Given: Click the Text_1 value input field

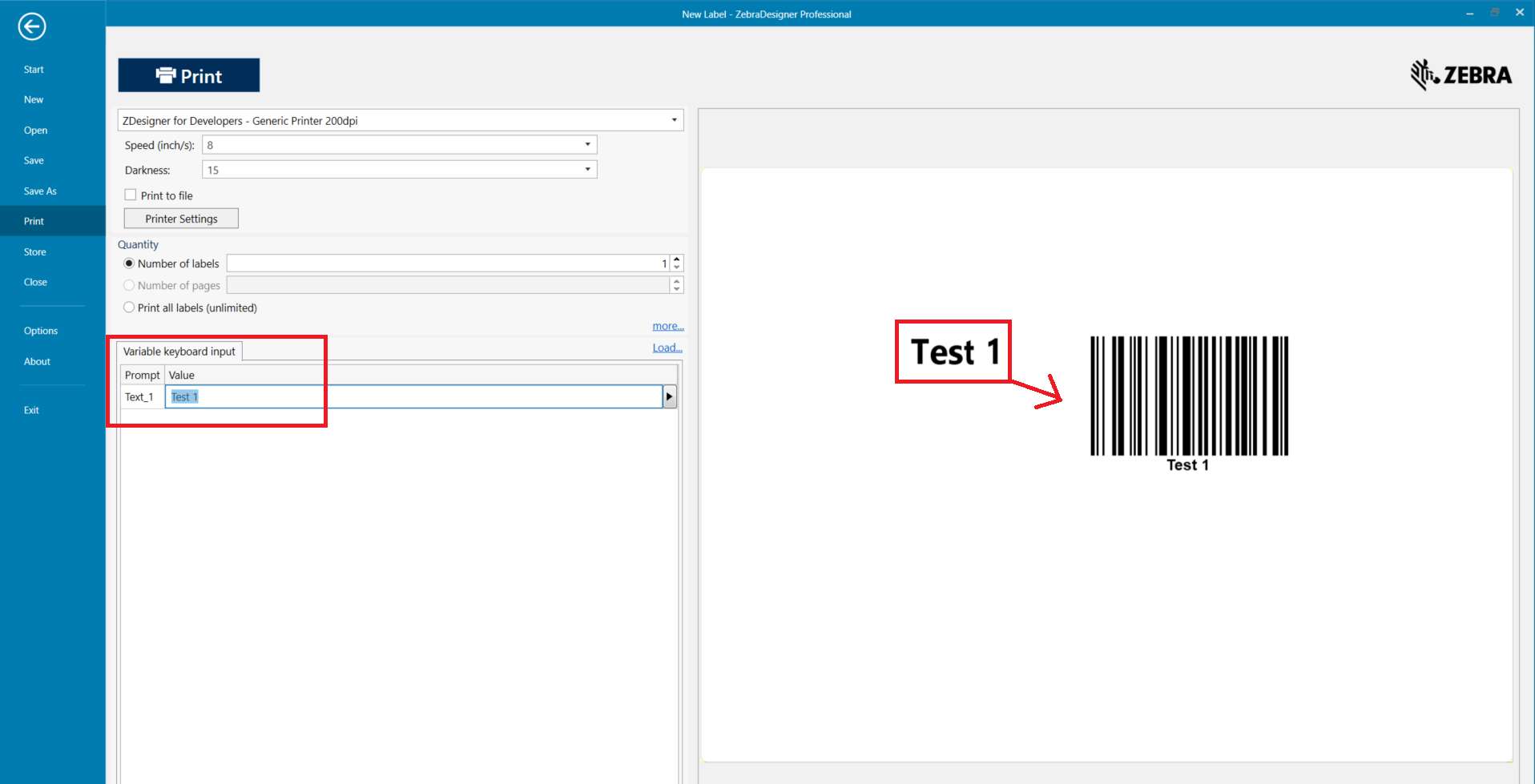Looking at the screenshot, I should 414,396.
